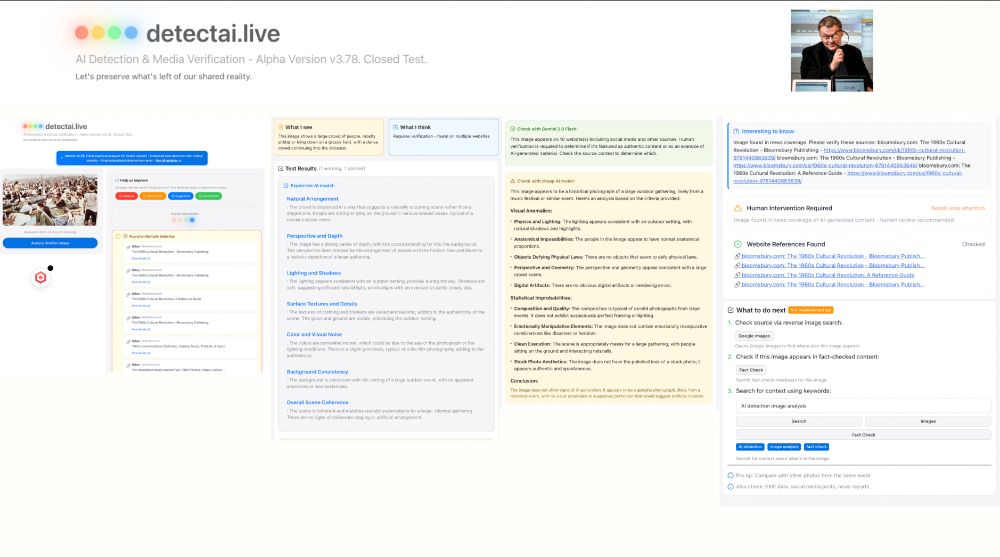Click the Lighting and Shadows heading
This screenshot has height=557, width=1000.
pos(314,273)
